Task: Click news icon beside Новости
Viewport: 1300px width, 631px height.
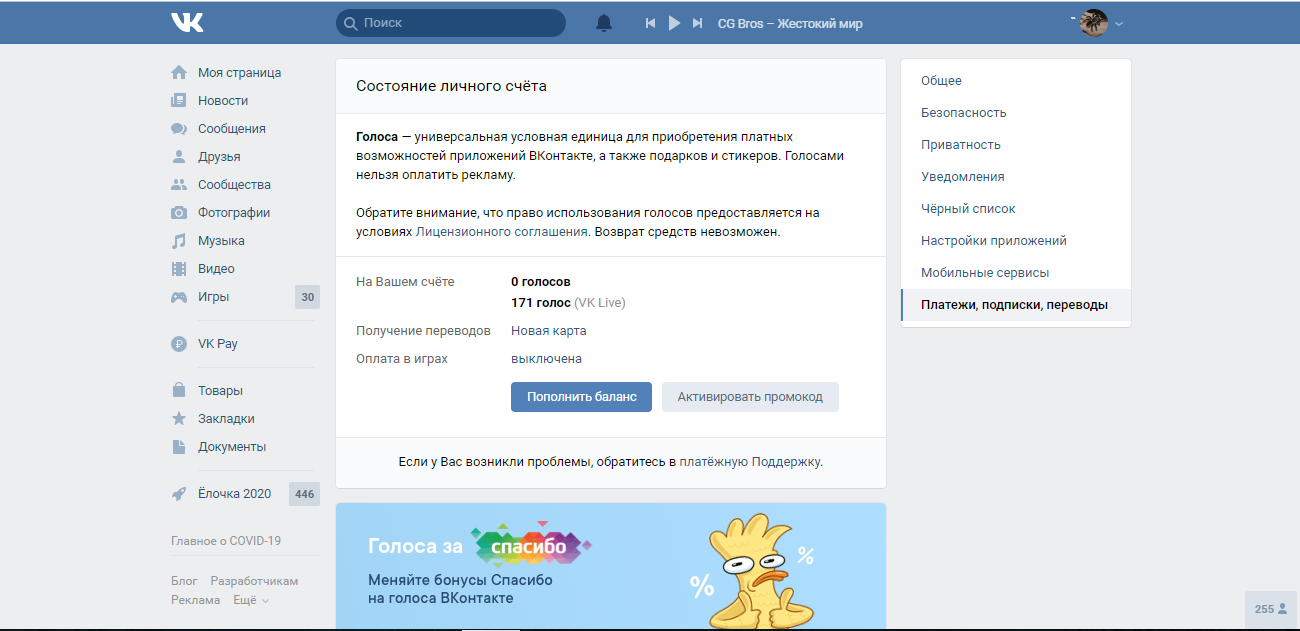Action: click(x=179, y=100)
